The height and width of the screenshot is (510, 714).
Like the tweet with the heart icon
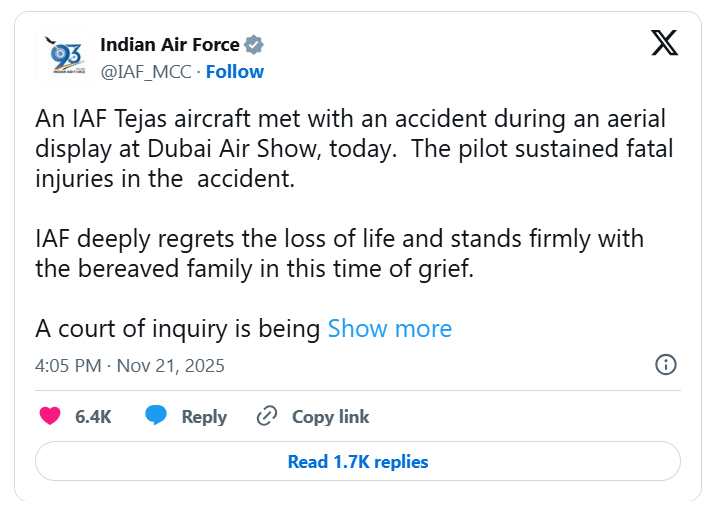coord(49,416)
